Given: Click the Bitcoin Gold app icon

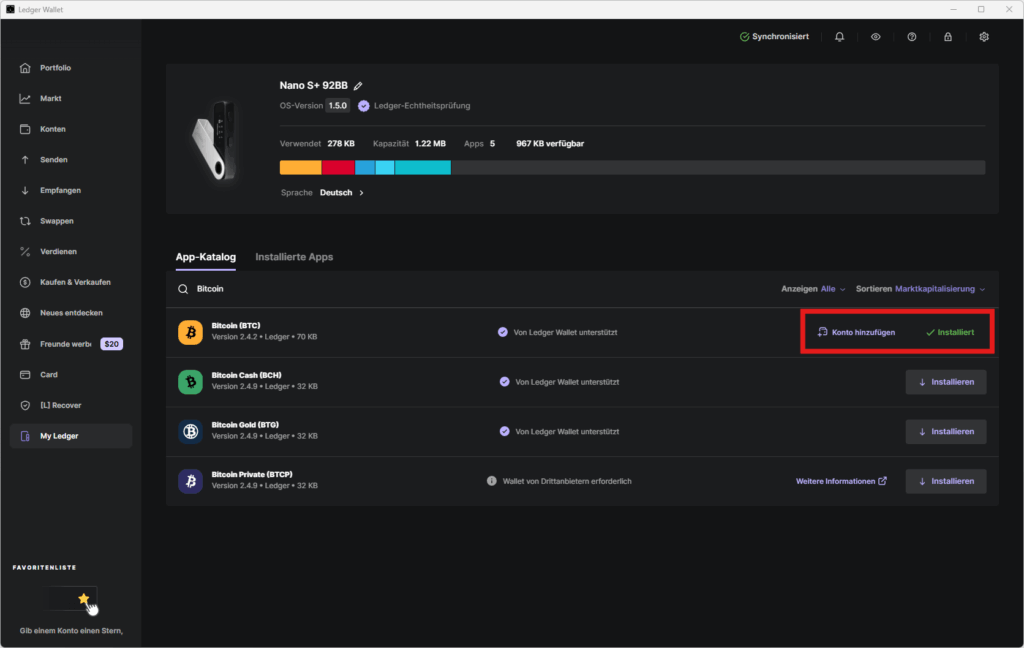Looking at the screenshot, I should click(x=190, y=432).
